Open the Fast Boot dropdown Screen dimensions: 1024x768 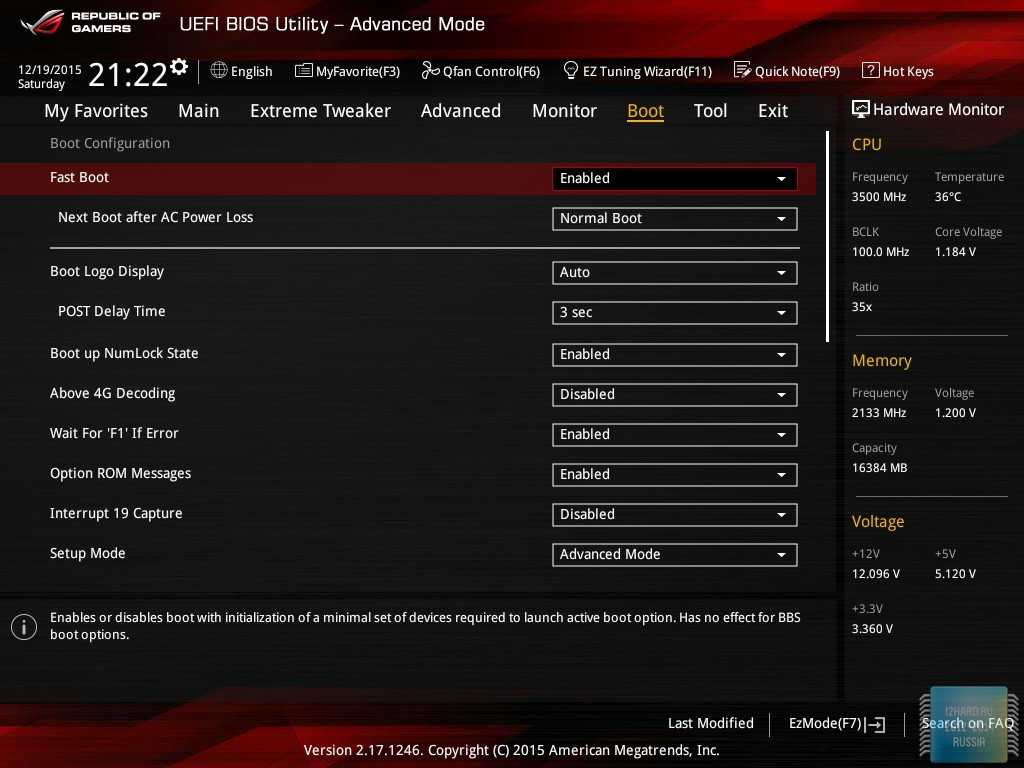coord(674,179)
